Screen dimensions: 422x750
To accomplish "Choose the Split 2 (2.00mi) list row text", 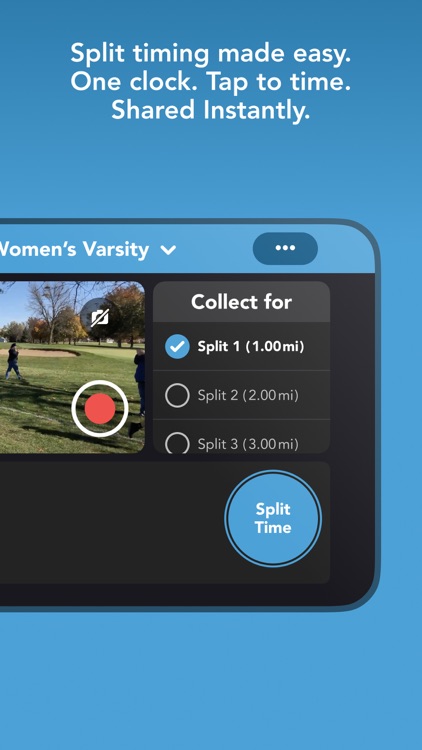I will 248,396.
